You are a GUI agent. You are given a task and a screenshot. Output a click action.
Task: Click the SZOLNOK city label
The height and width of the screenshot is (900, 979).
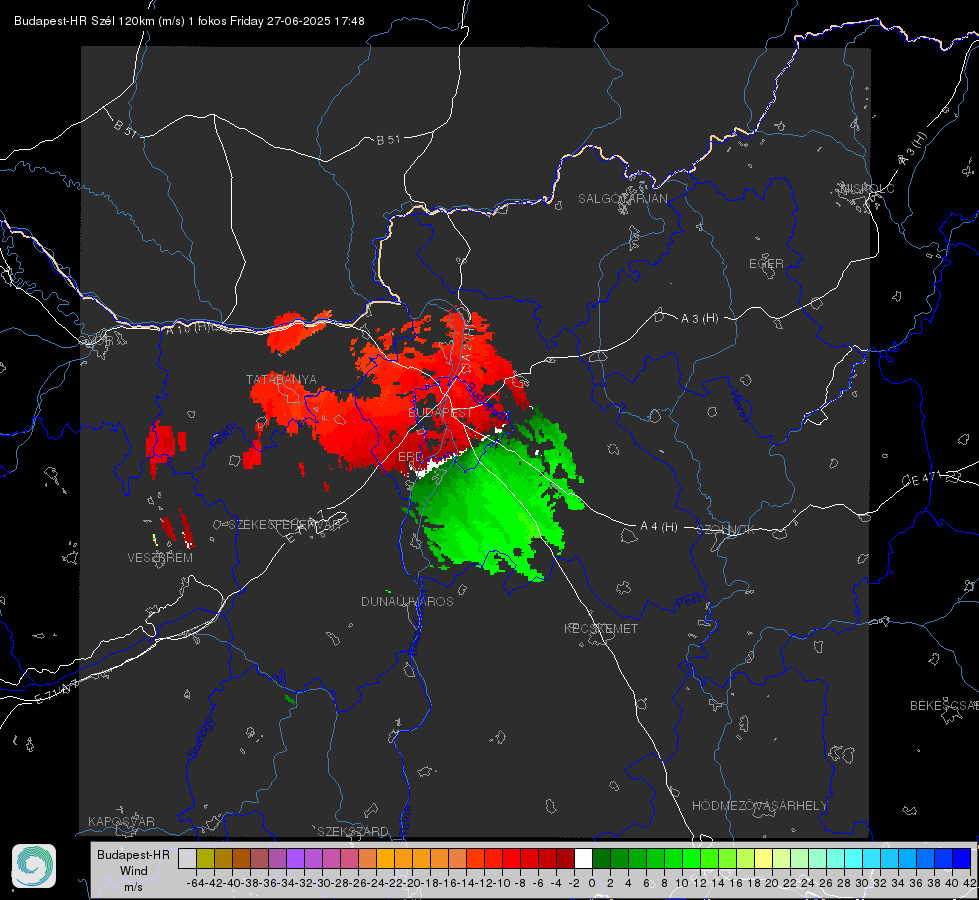pos(726,529)
